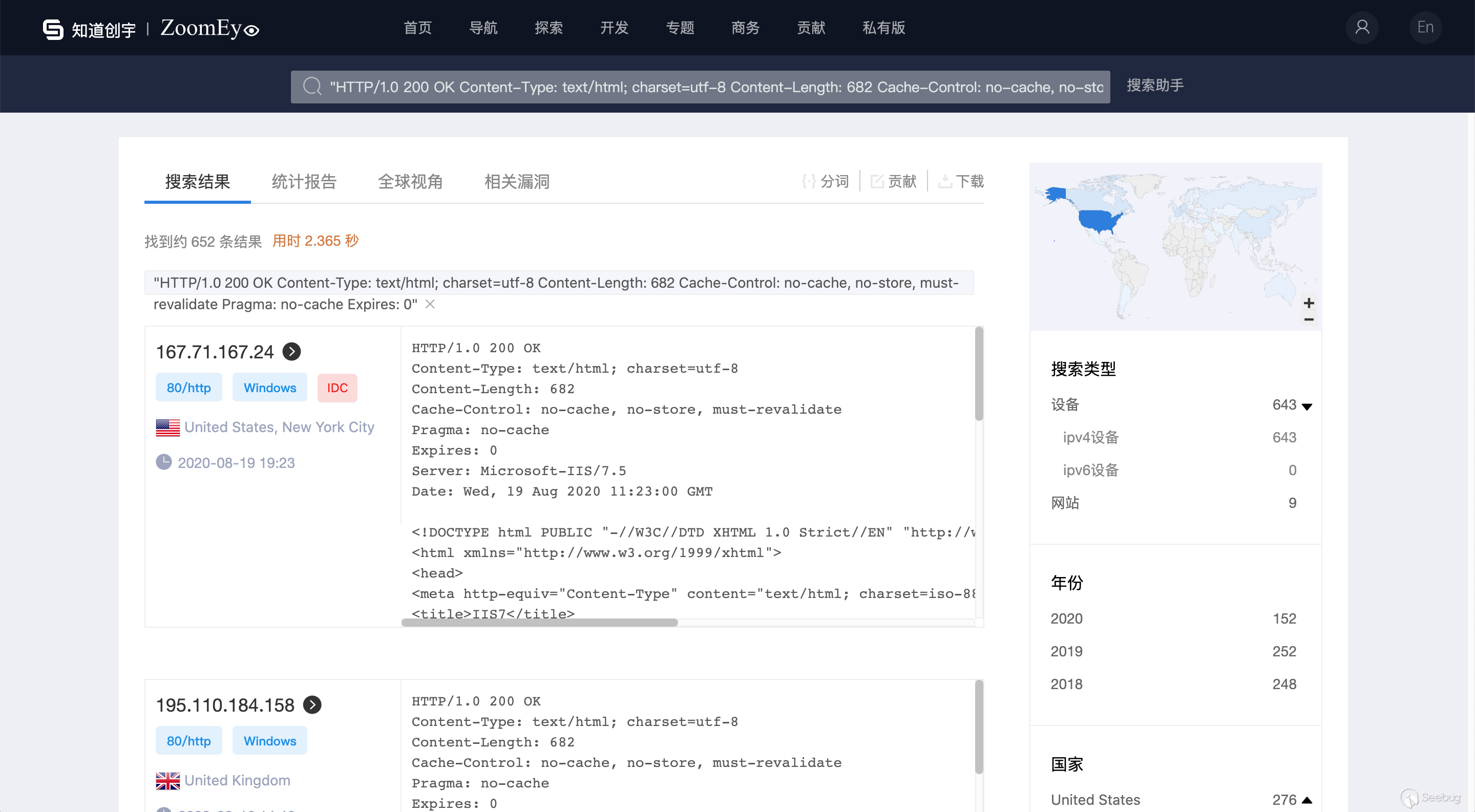Viewport: 1475px width, 812px height.
Task: Switch language with the En button
Action: [1425, 28]
